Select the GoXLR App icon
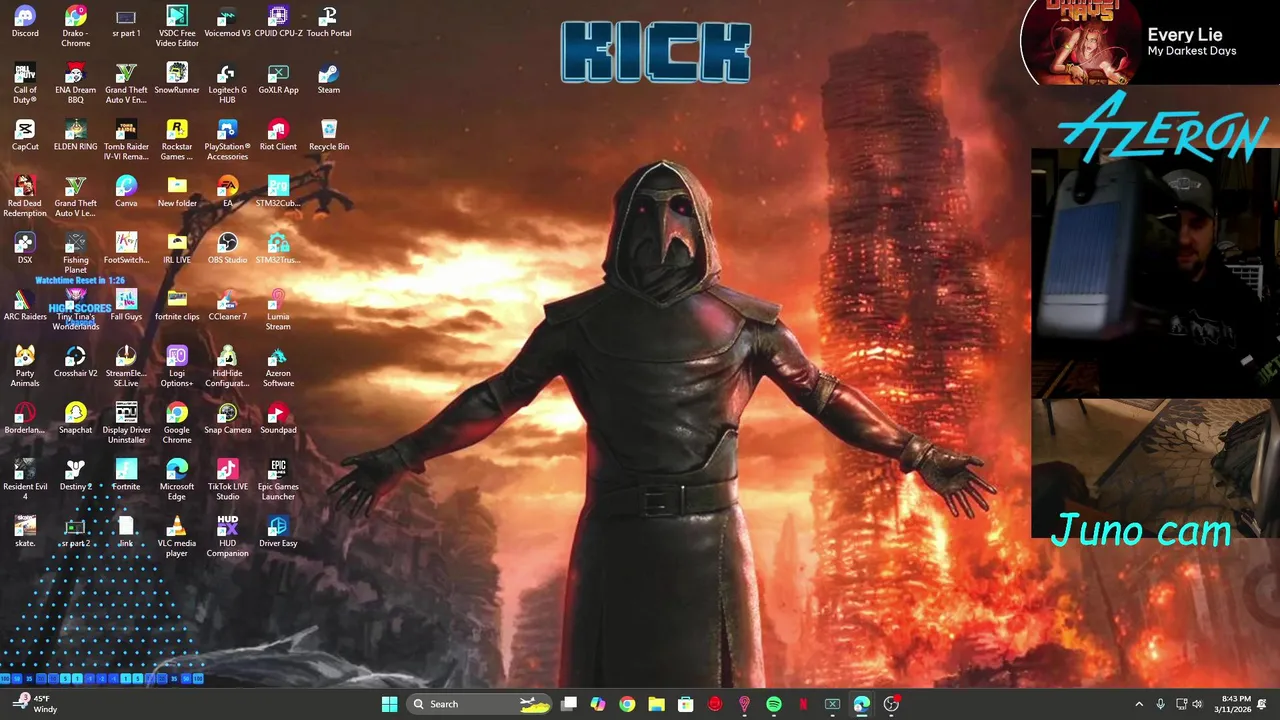Screen dimensions: 1280x720 (x=278, y=79)
